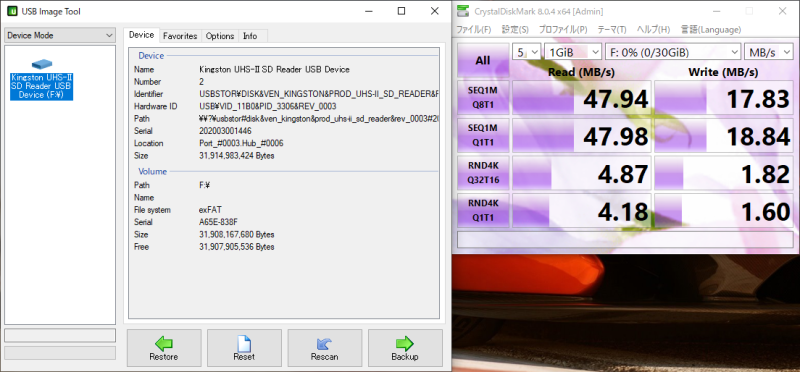
Task: Open the F: drive selection dropdown
Action: [673, 52]
